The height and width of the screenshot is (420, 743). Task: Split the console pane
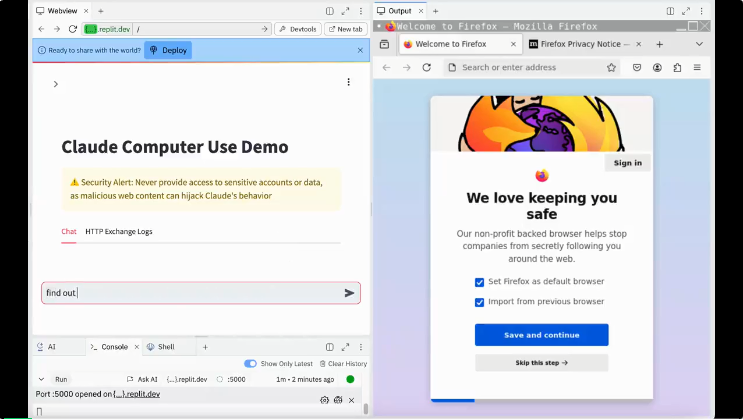click(x=330, y=347)
